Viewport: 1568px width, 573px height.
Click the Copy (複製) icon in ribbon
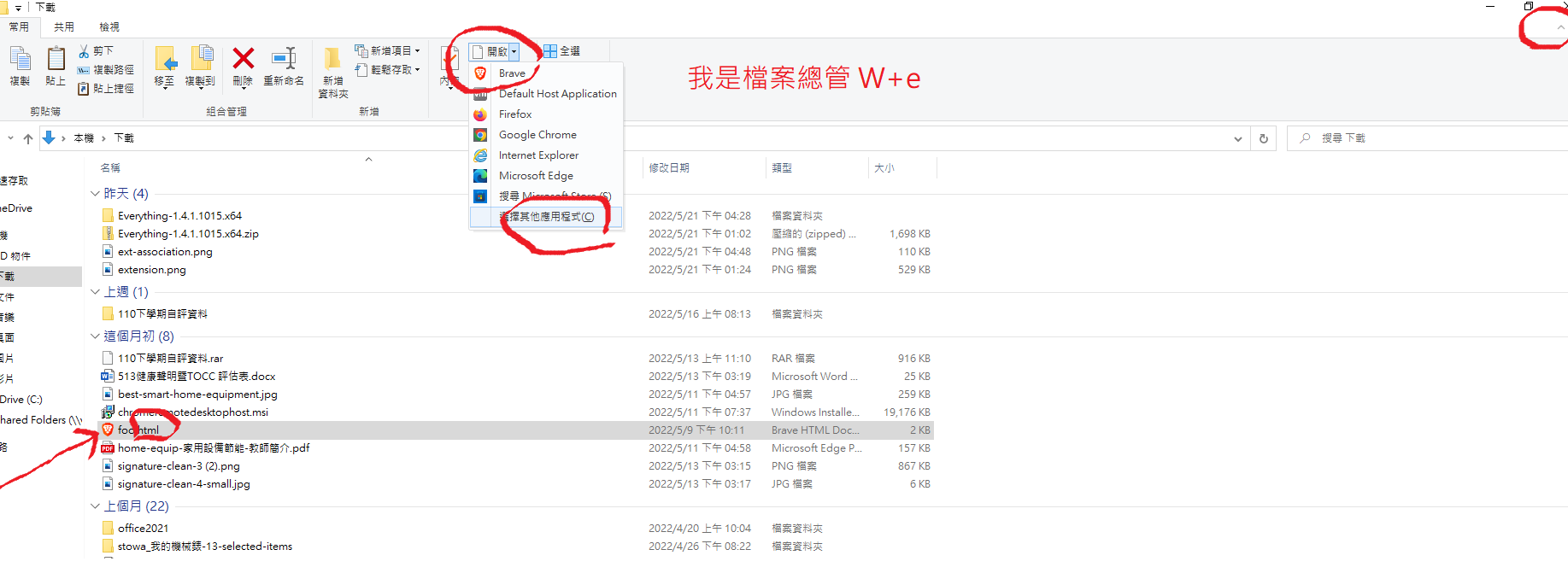[20, 60]
